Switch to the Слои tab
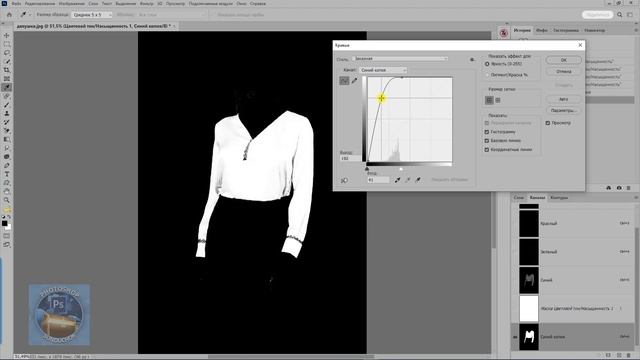The width and height of the screenshot is (640, 360). [518, 198]
